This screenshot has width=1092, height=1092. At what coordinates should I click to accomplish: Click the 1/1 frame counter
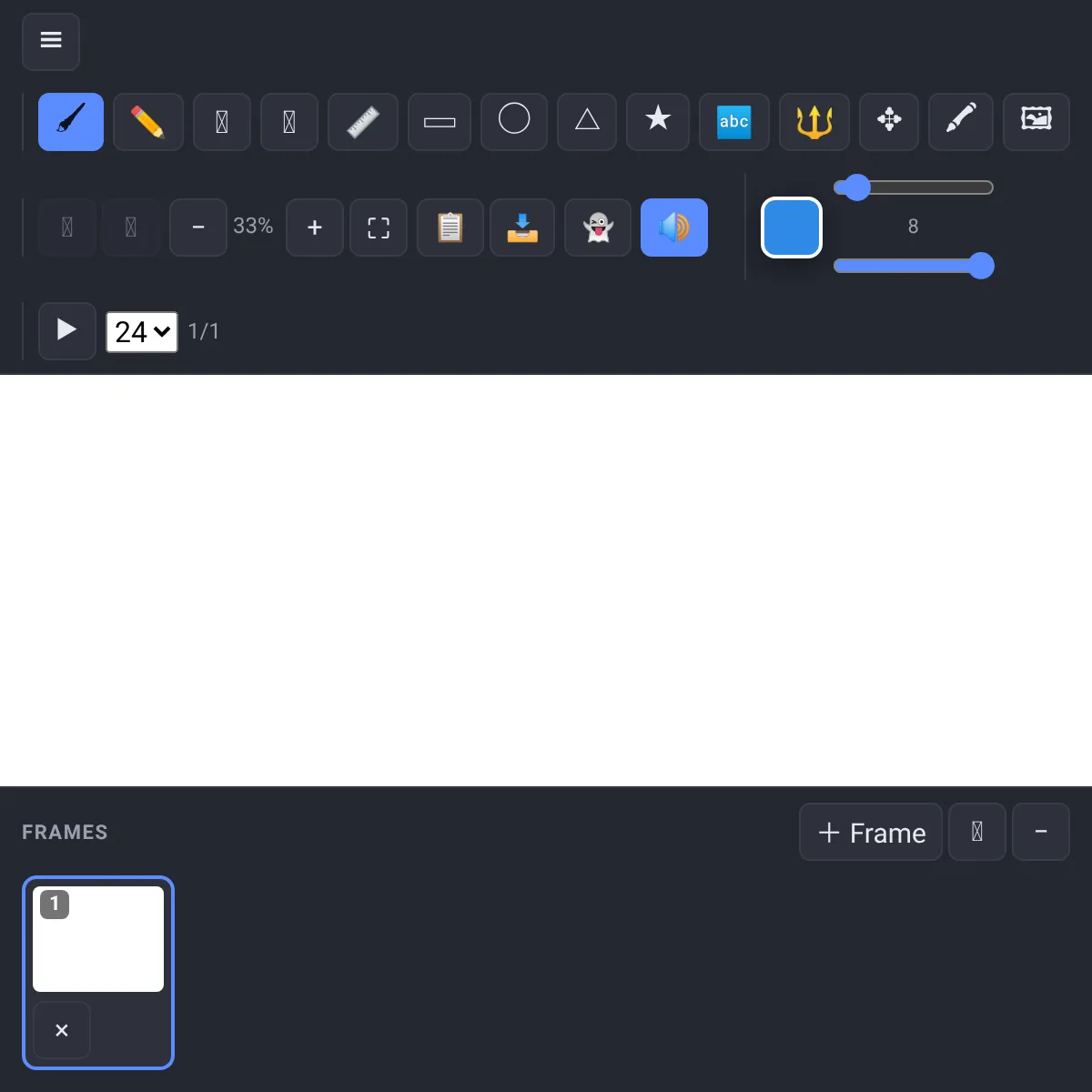(x=204, y=331)
